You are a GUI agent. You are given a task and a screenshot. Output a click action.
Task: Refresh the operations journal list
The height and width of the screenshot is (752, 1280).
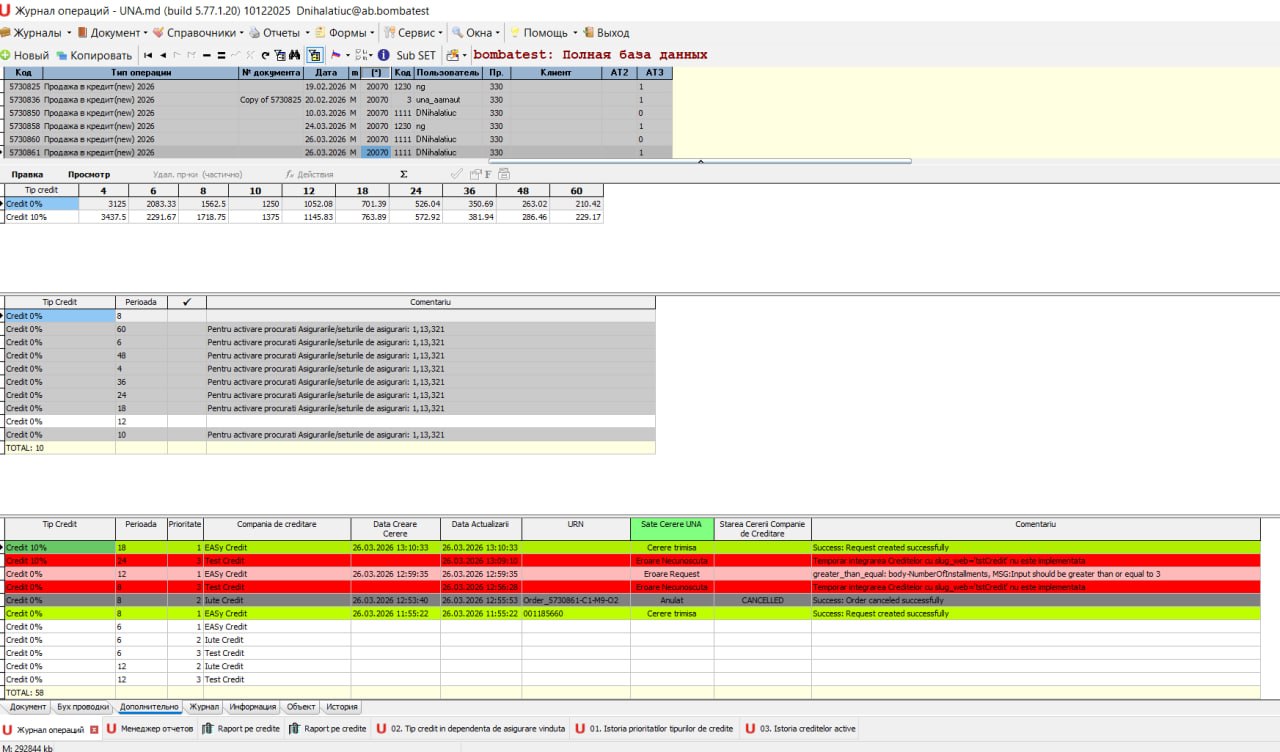point(265,55)
